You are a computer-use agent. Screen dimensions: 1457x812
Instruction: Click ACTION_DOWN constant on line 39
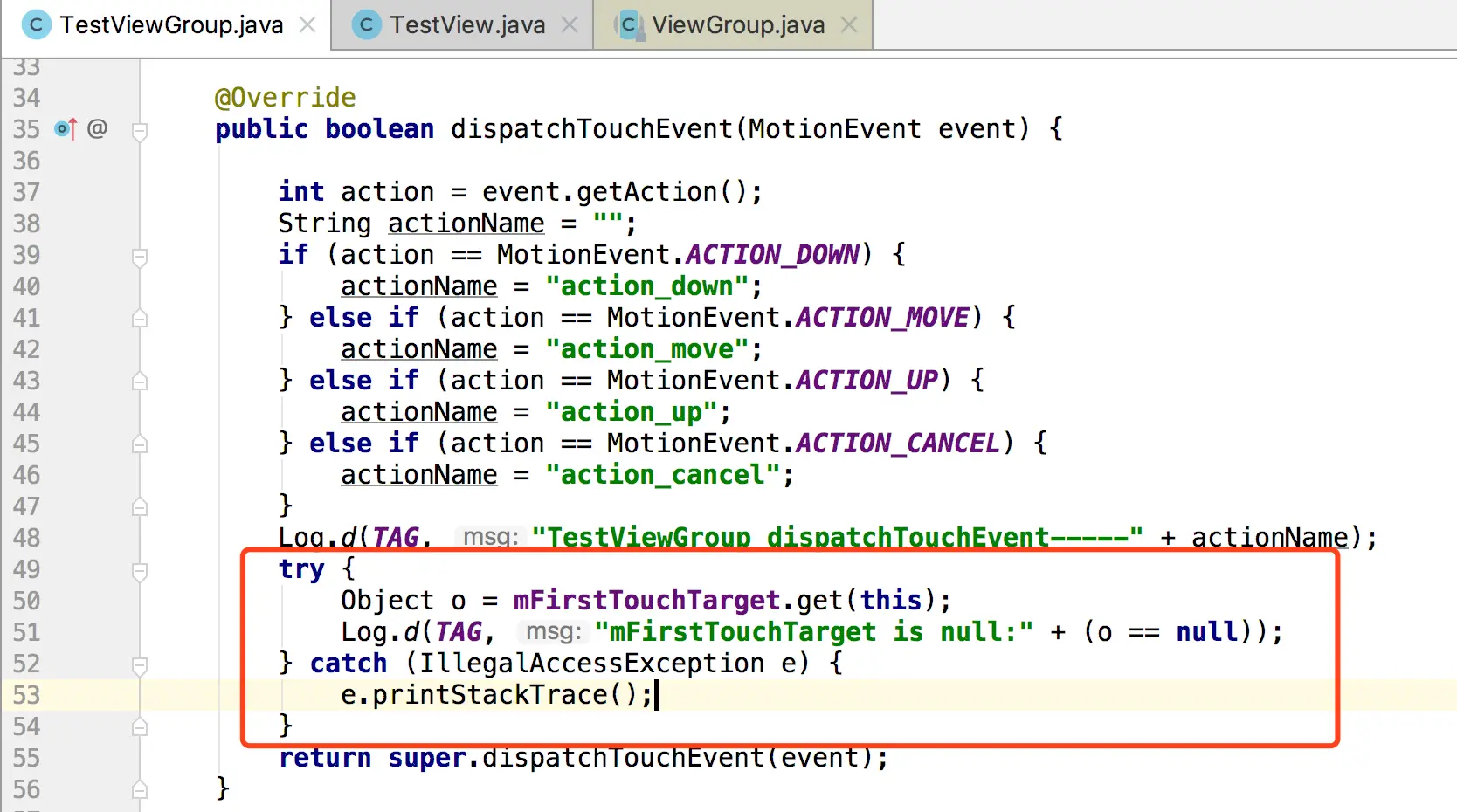(772, 255)
